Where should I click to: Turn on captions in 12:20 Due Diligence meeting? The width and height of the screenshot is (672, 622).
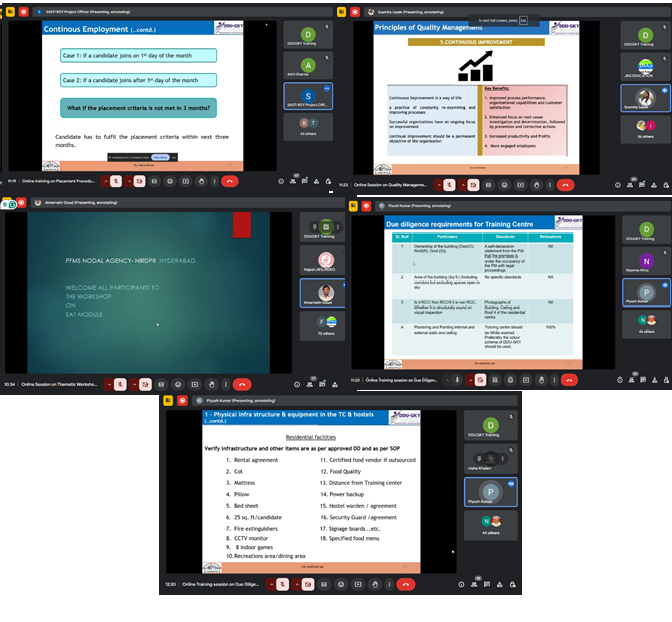pyautogui.click(x=324, y=584)
